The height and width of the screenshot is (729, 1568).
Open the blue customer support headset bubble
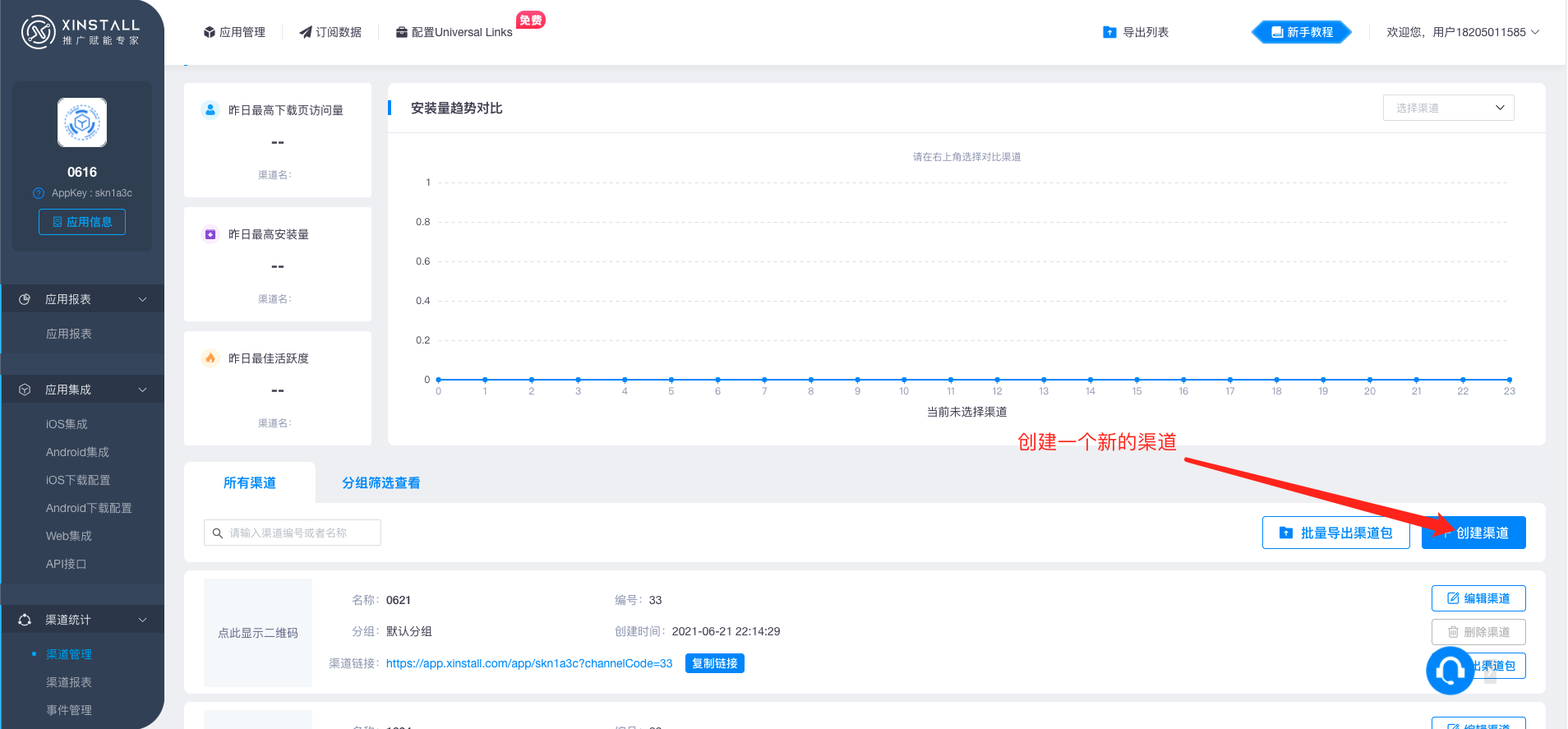(1450, 671)
